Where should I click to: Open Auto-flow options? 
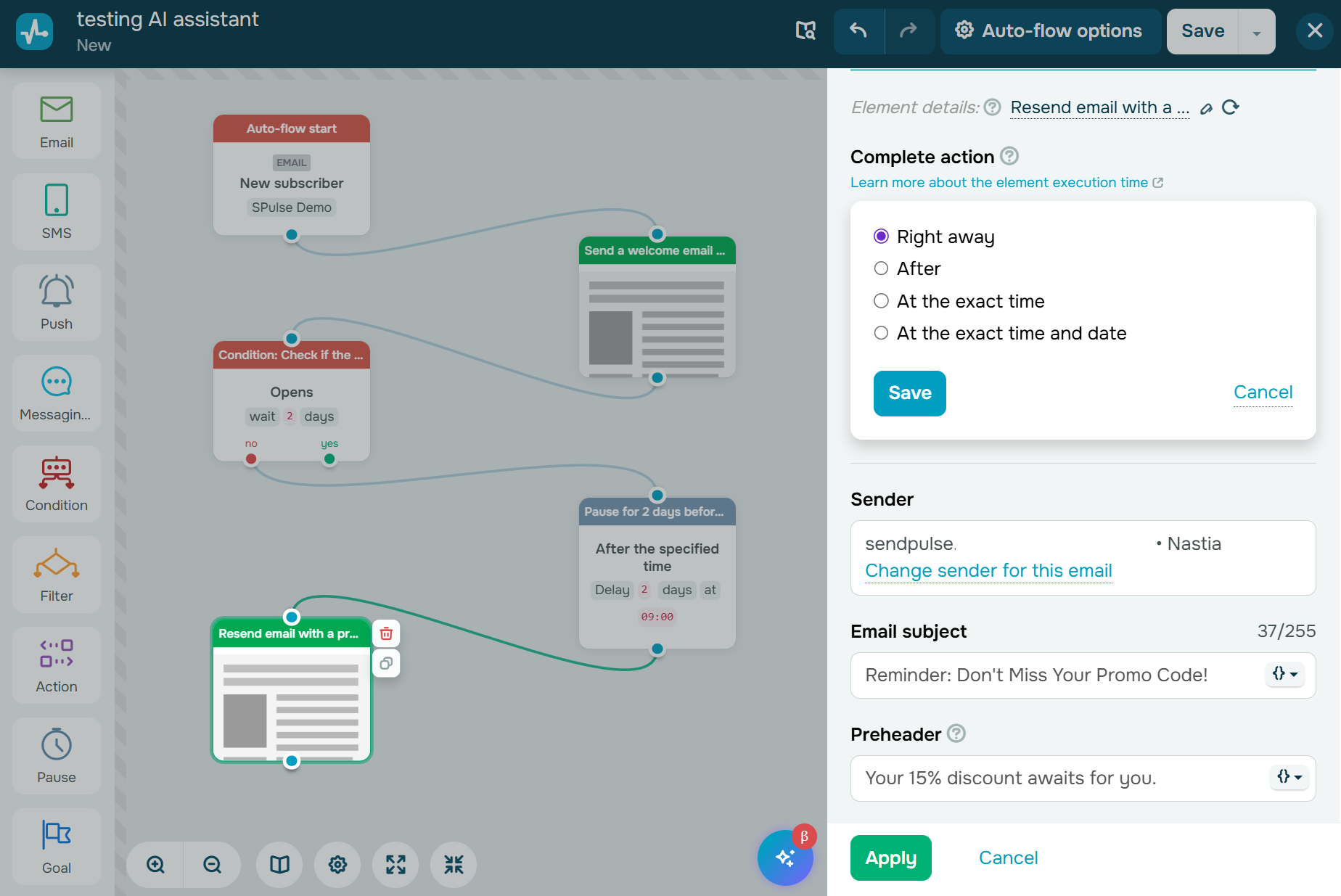coord(1050,30)
